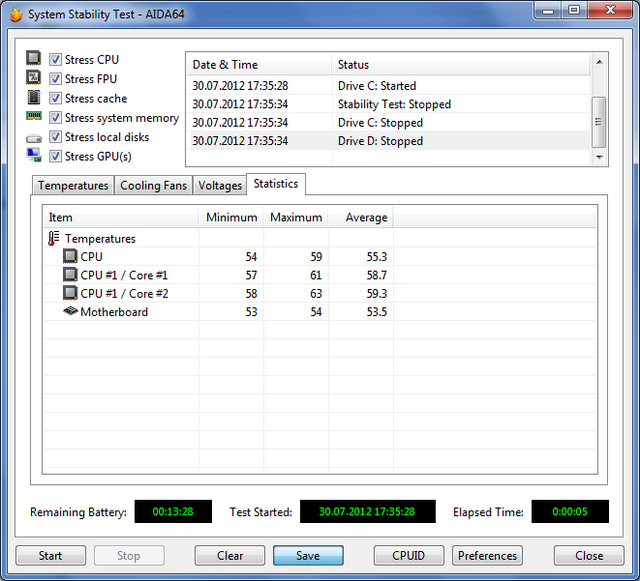640x581 pixels.
Task: Click the AIDA64 flame icon in title bar
Action: (x=15, y=14)
